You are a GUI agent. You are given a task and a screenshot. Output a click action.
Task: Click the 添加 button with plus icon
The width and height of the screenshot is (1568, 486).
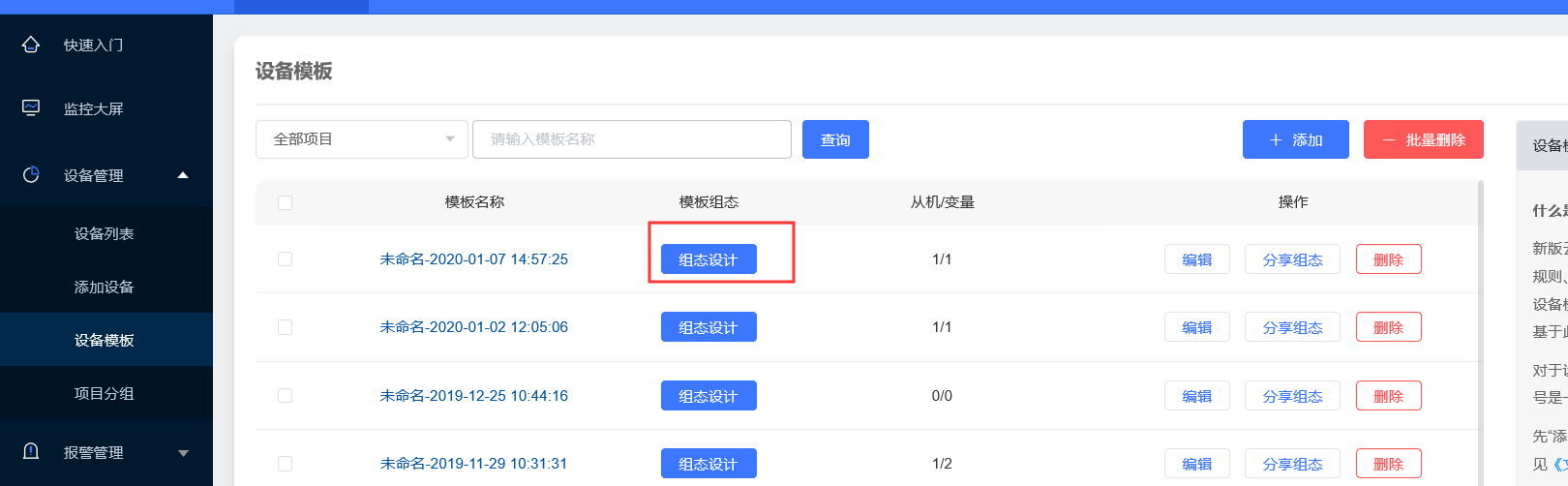tap(1295, 139)
